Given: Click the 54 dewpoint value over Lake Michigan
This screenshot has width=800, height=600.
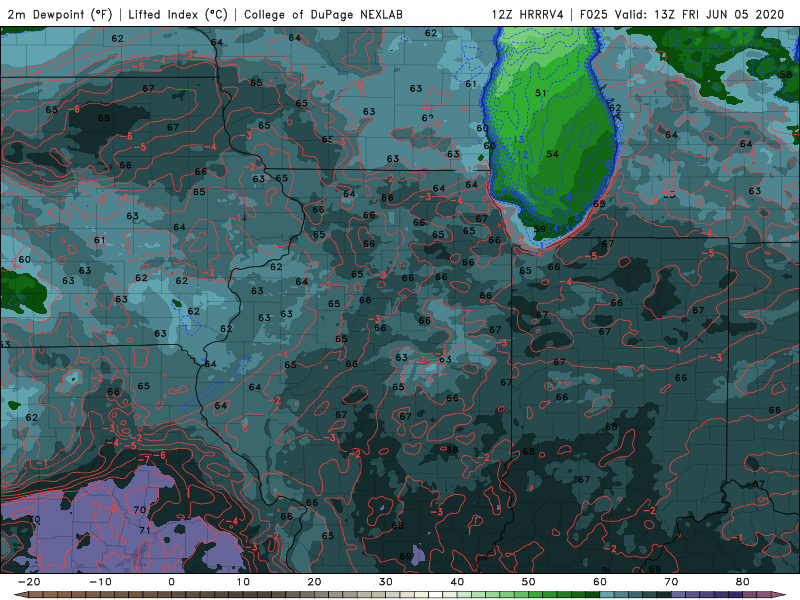Looking at the screenshot, I should (552, 154).
